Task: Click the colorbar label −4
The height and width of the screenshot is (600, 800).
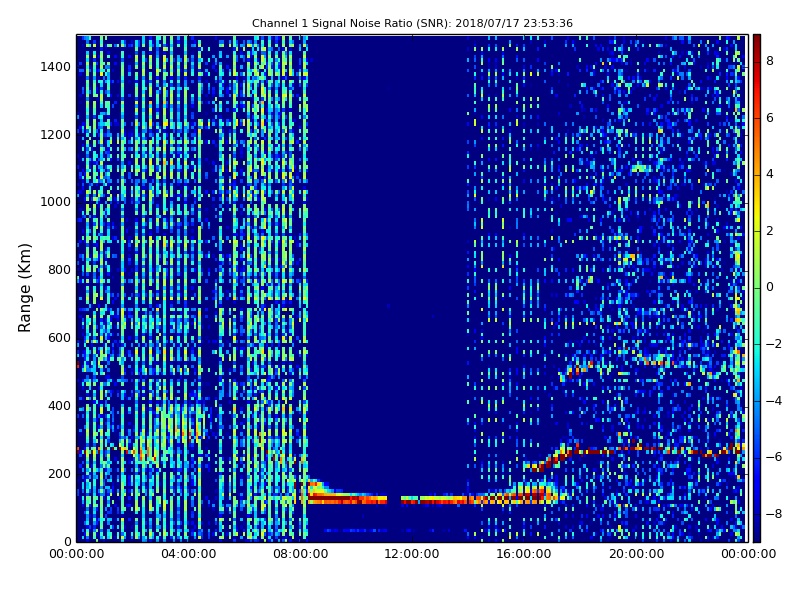Action: (x=774, y=401)
